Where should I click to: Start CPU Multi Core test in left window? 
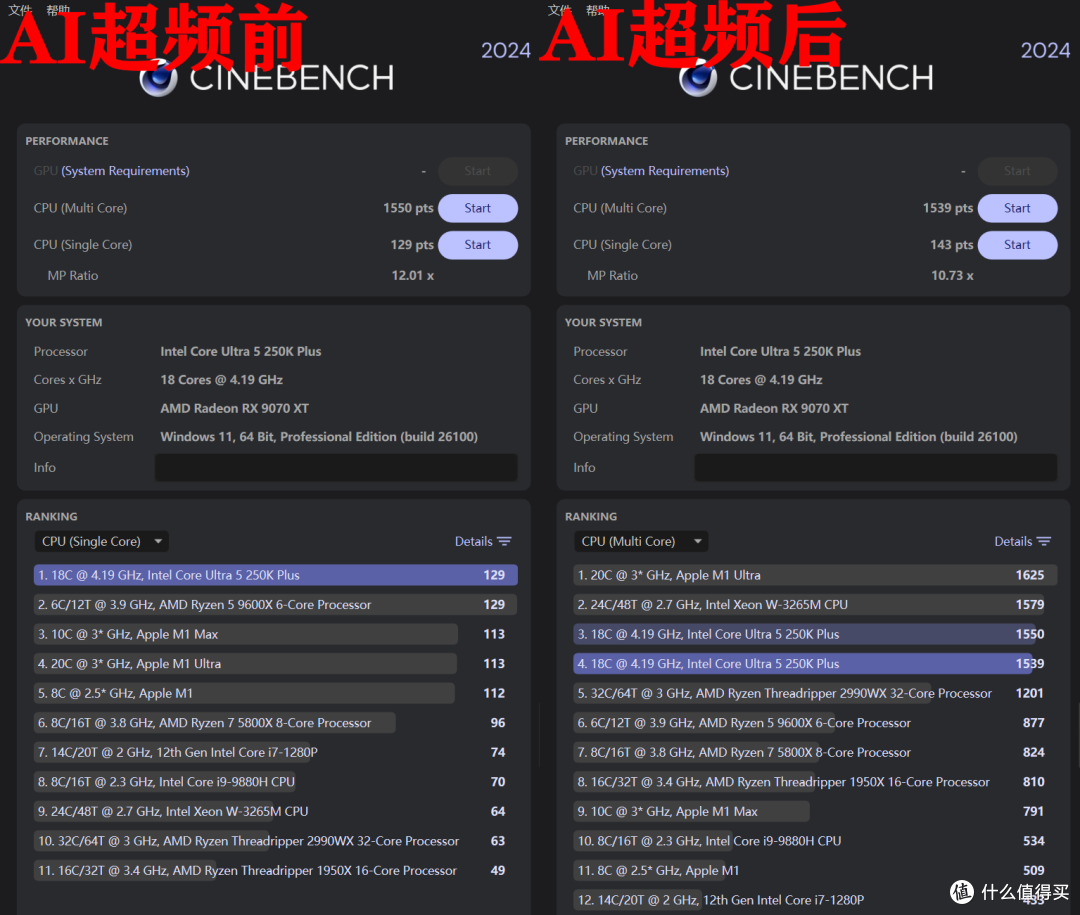click(477, 208)
